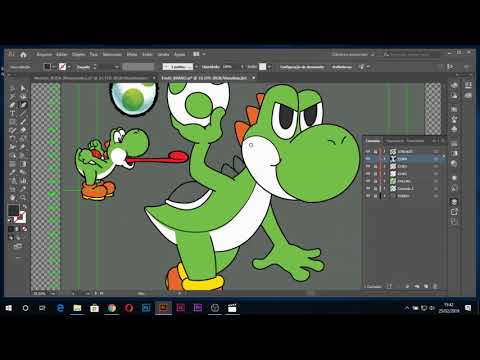The width and height of the screenshot is (480, 360).
Task: Select the Column Graph tool
Action: click(x=23, y=181)
